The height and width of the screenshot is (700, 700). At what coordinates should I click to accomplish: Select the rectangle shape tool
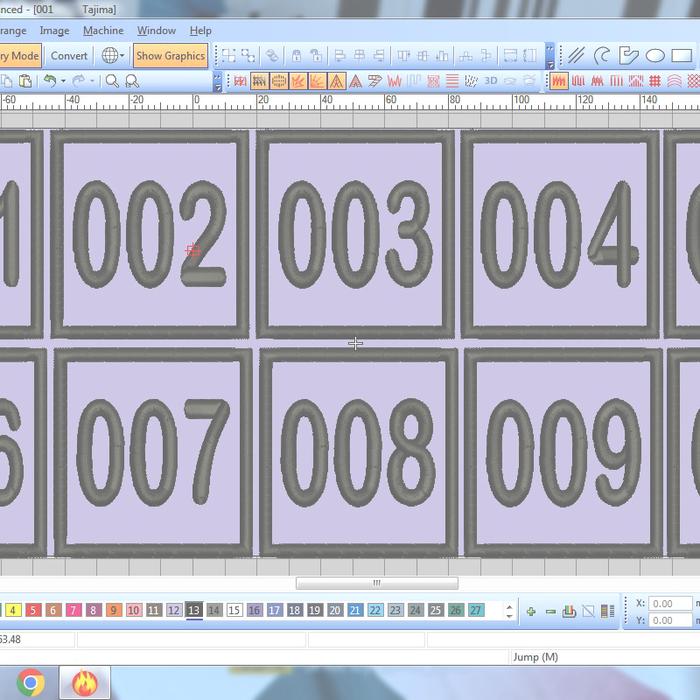tap(682, 56)
